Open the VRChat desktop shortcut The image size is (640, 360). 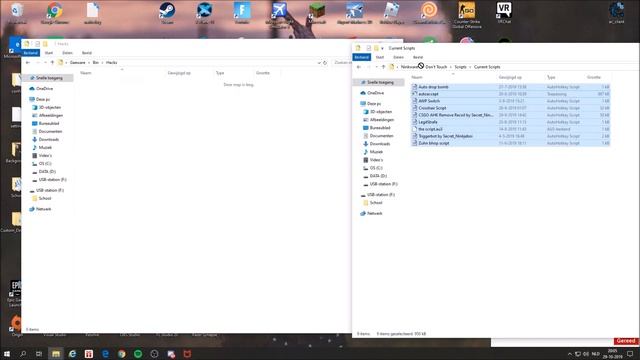504,13
